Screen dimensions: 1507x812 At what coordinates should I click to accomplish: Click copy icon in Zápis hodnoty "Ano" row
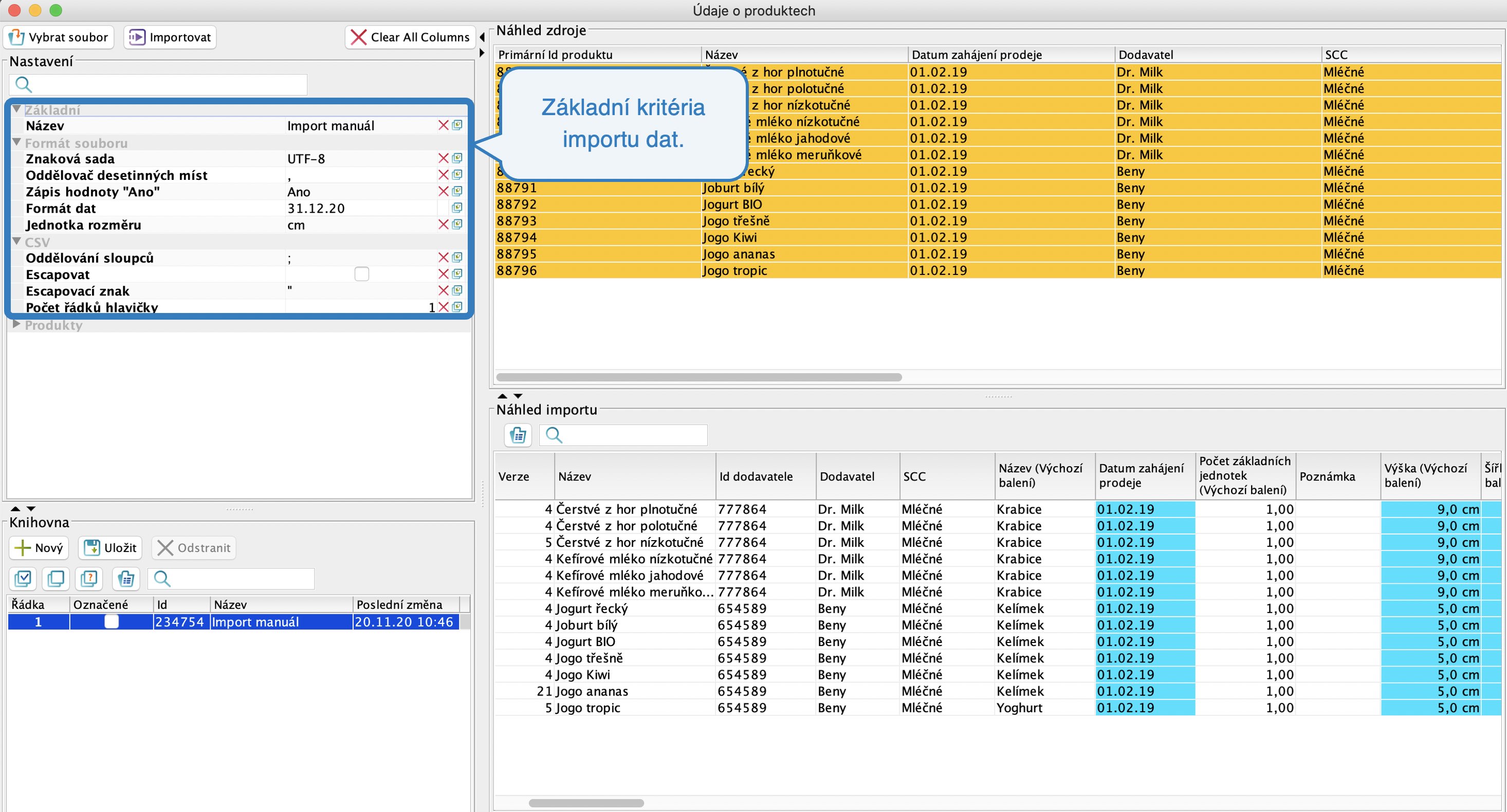pyautogui.click(x=457, y=191)
